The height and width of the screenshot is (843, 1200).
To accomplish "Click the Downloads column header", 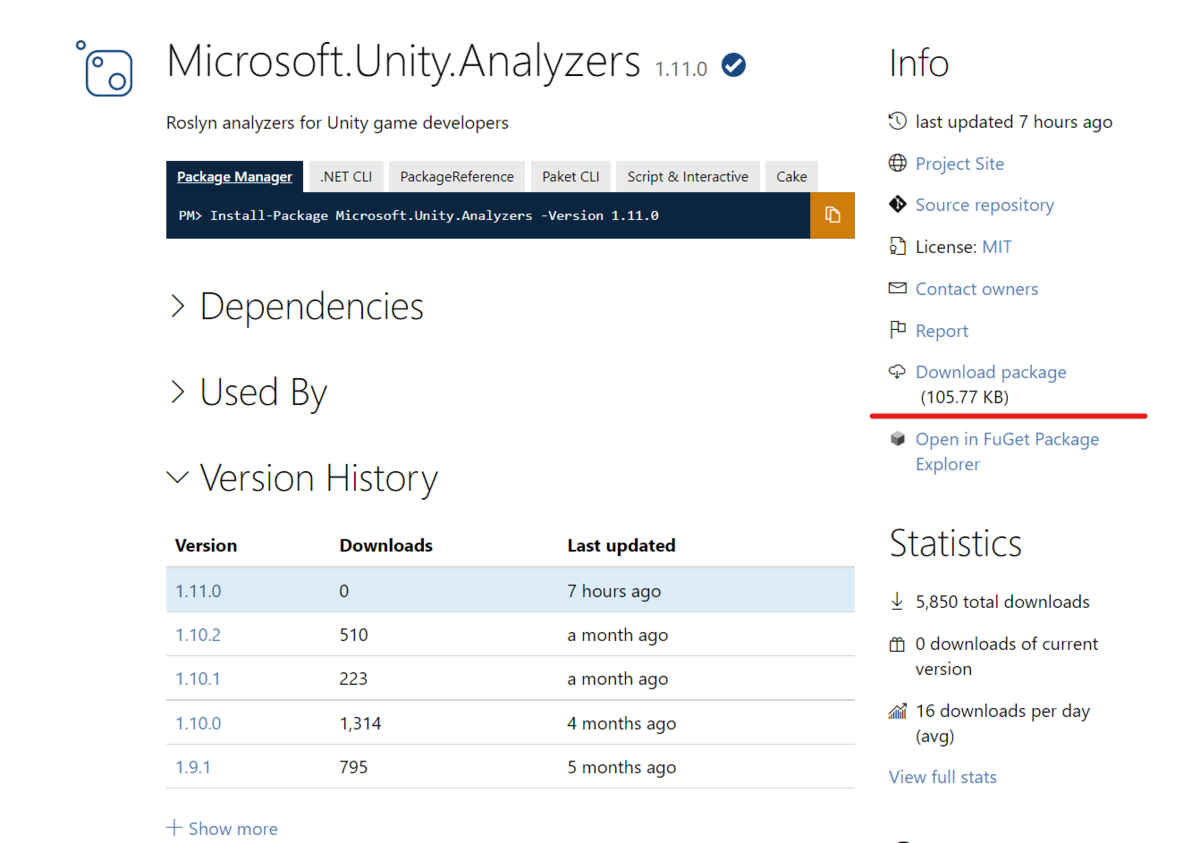I will tap(386, 545).
